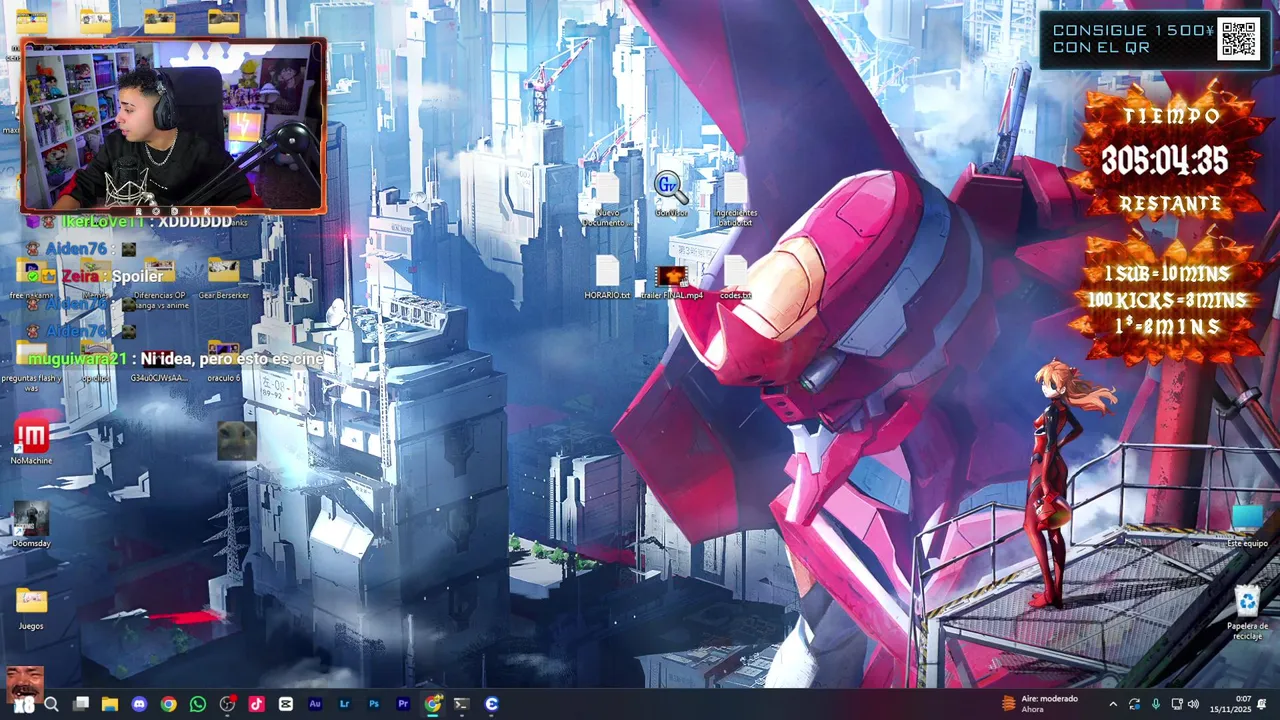Open the GonVisor desktop shortcut
The height and width of the screenshot is (720, 1280).
point(671,193)
